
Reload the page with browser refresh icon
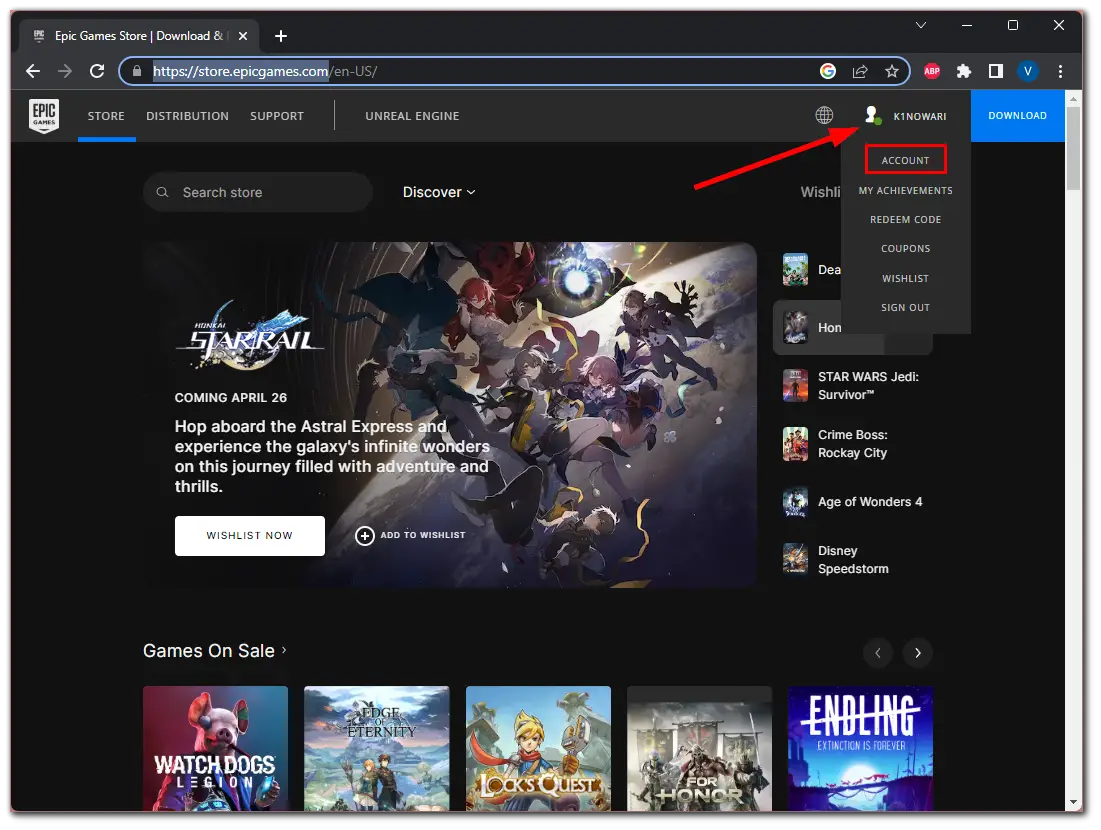tap(97, 71)
